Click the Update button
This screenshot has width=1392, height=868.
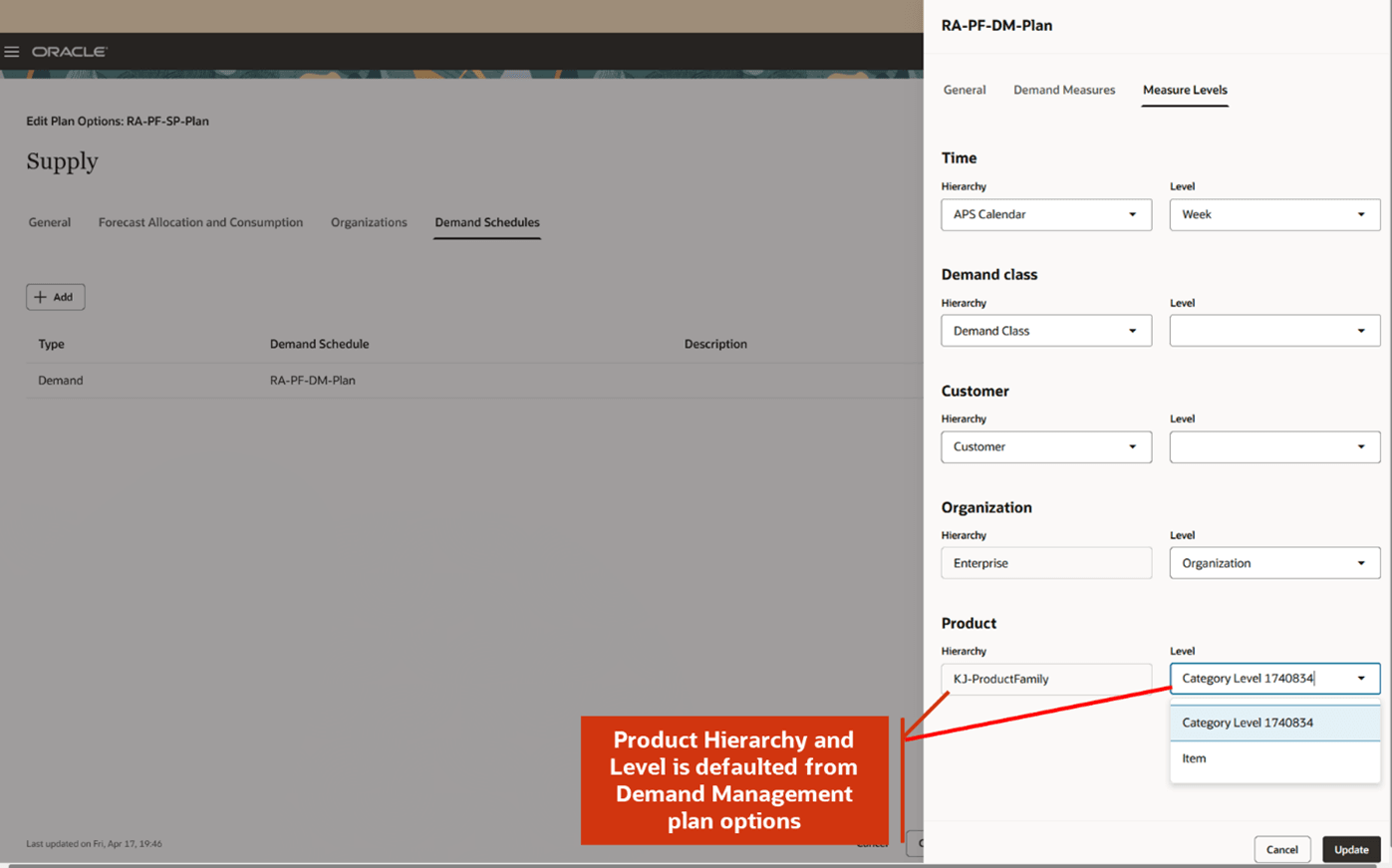coord(1351,850)
